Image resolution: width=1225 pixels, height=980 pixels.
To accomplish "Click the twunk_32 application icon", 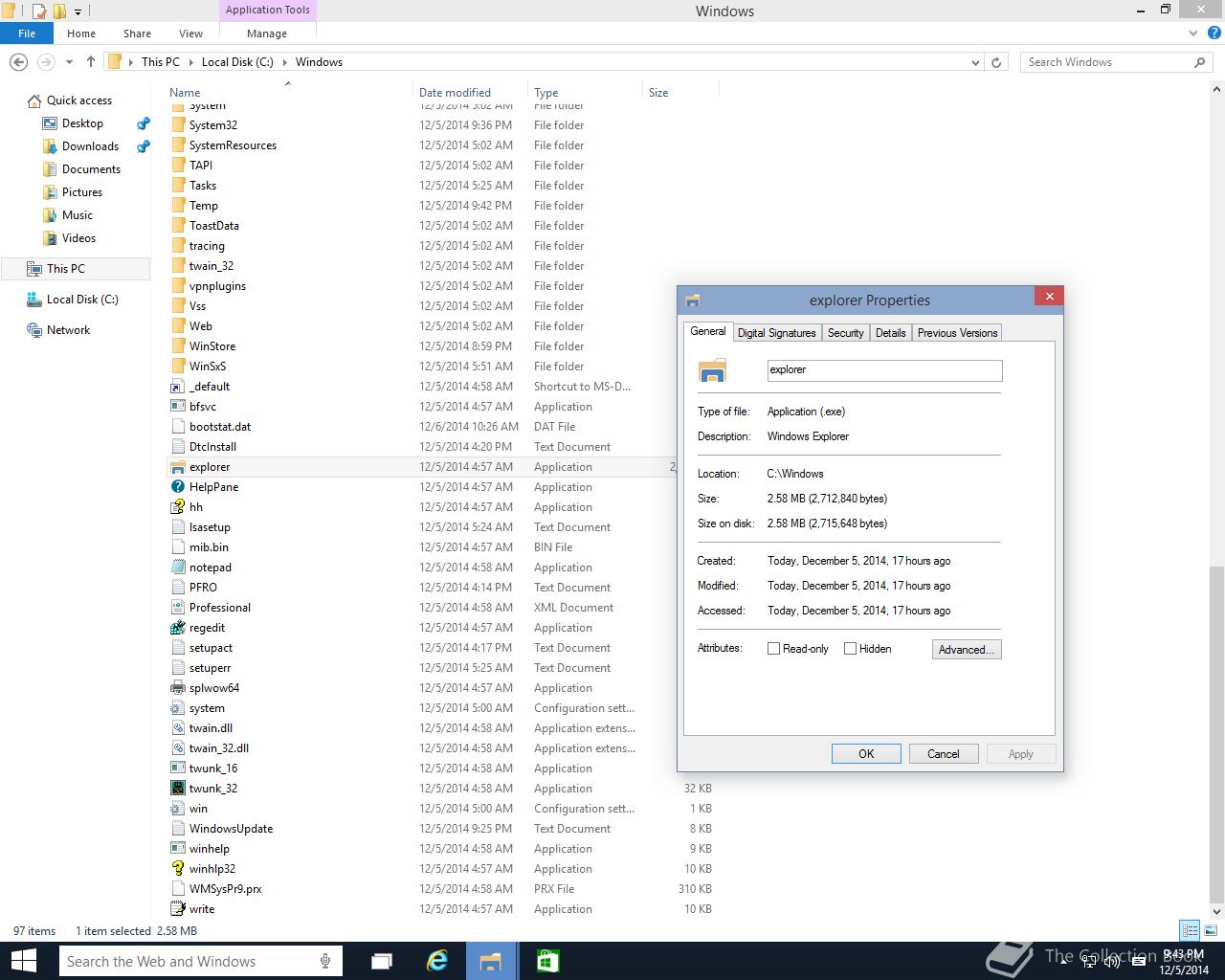I will (x=177, y=789).
